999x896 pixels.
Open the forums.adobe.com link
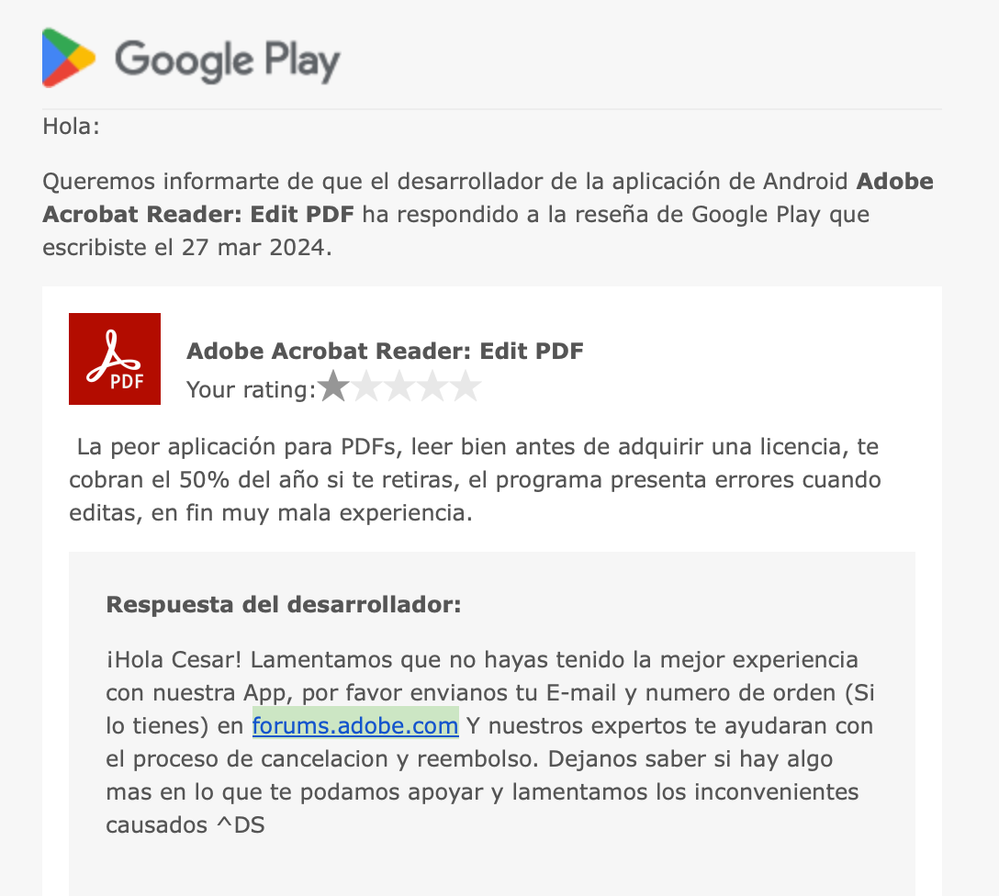tap(356, 726)
